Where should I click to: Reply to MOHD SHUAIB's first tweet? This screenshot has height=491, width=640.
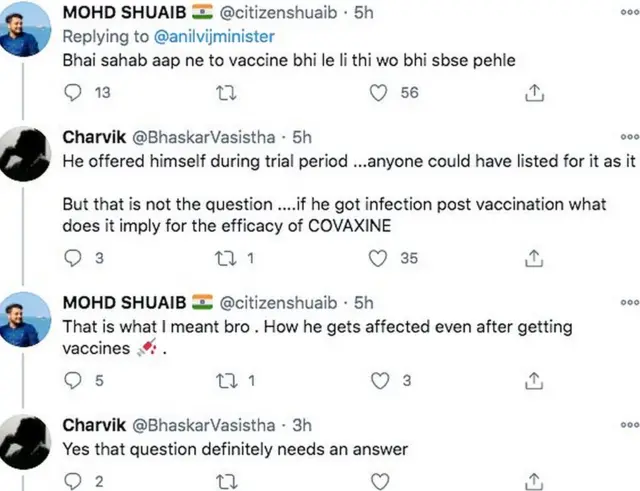tap(72, 93)
